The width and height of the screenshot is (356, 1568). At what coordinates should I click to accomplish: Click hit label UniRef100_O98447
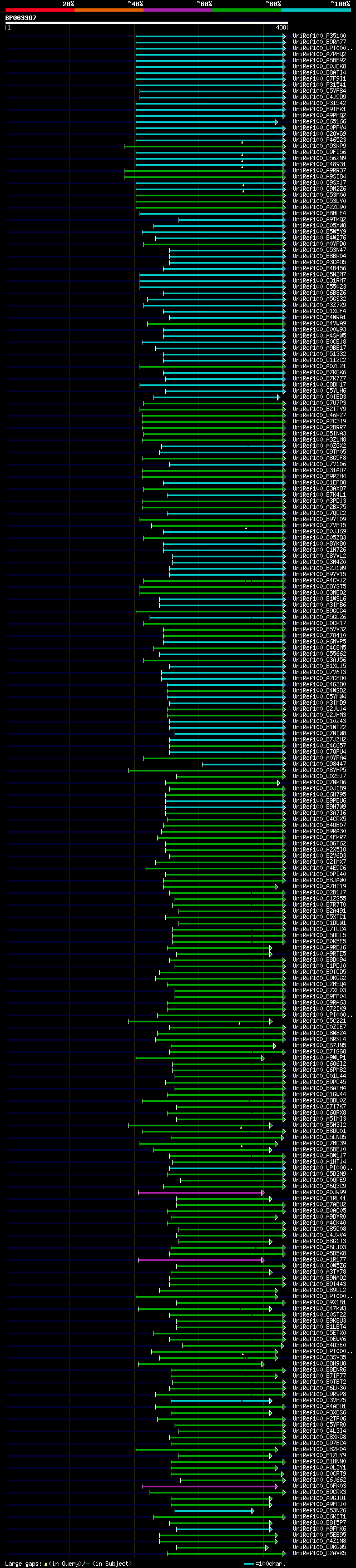(x=319, y=764)
